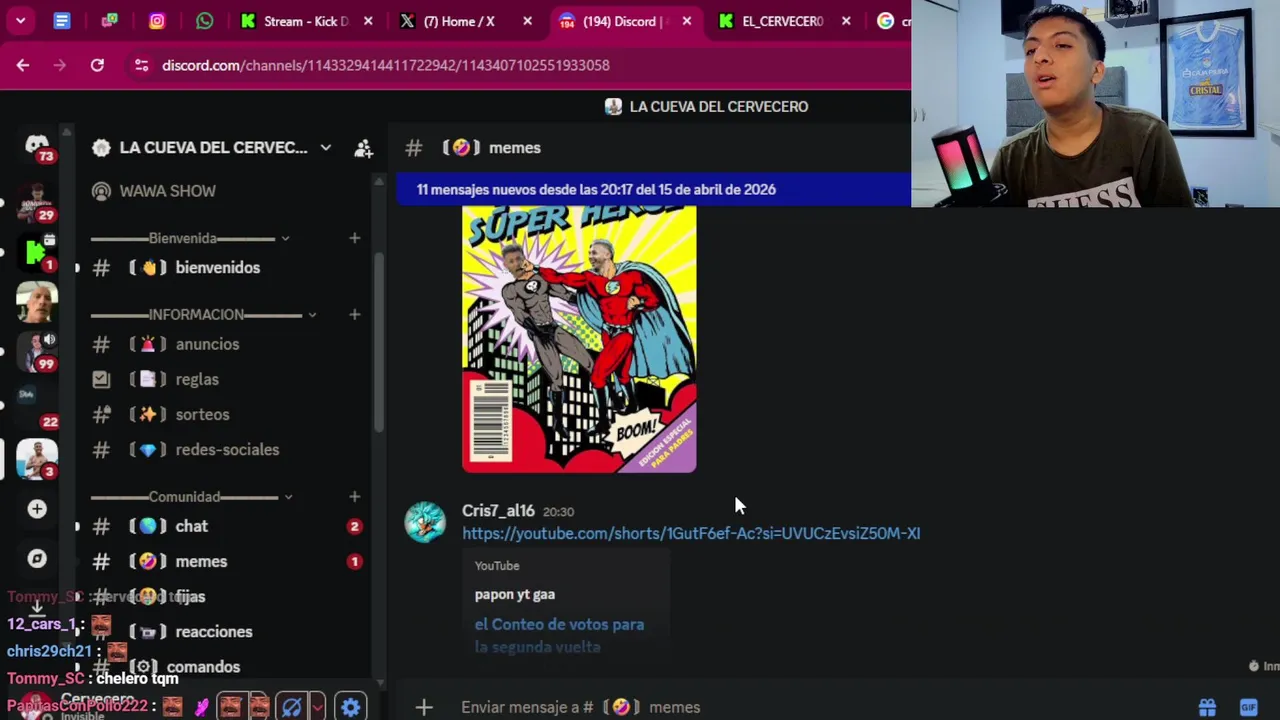Click the browser back arrow
Viewport: 1280px width, 720px height.
pyautogui.click(x=23, y=65)
